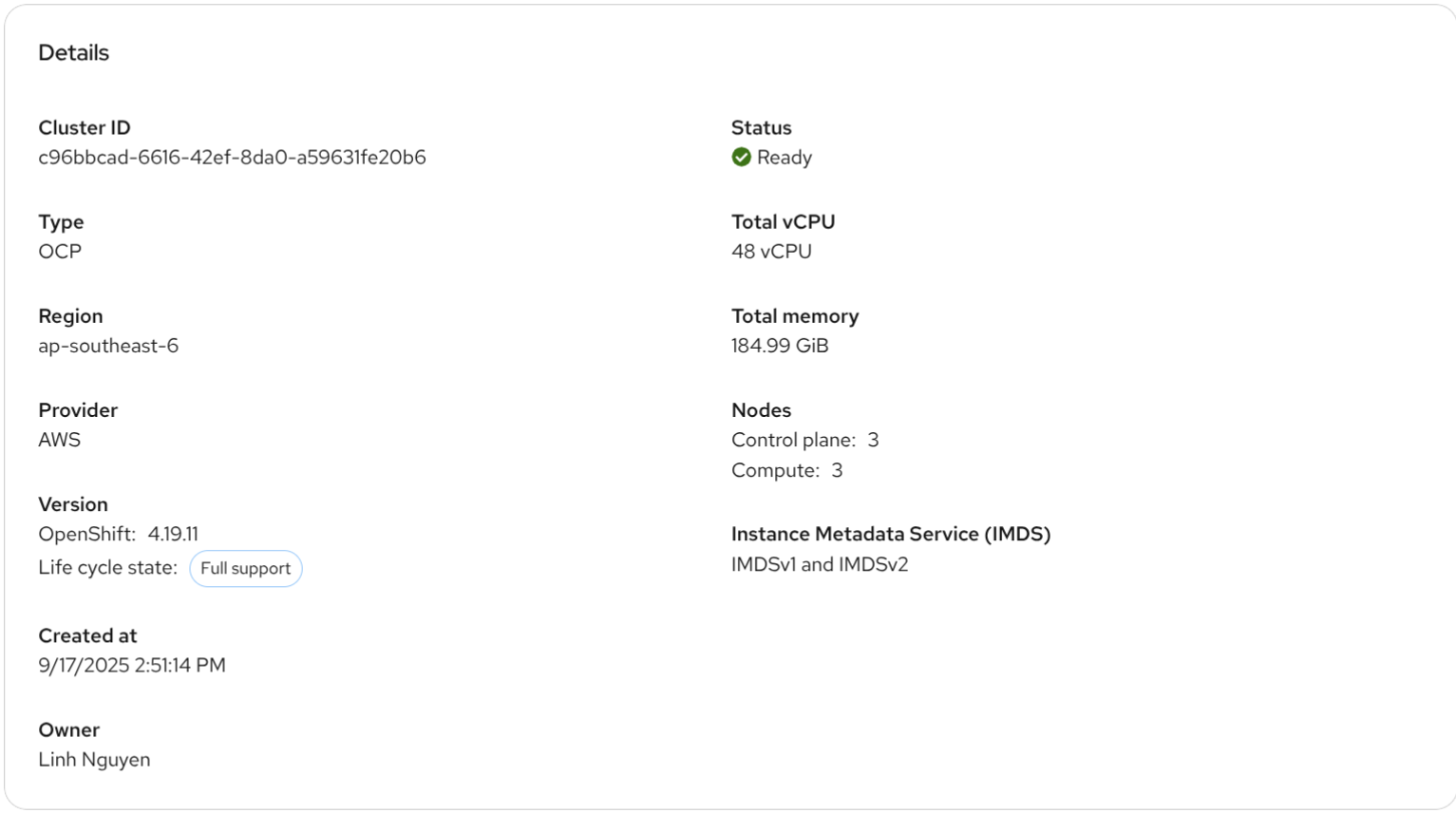
Task: Select the cluster ID value text
Action: click(x=232, y=158)
